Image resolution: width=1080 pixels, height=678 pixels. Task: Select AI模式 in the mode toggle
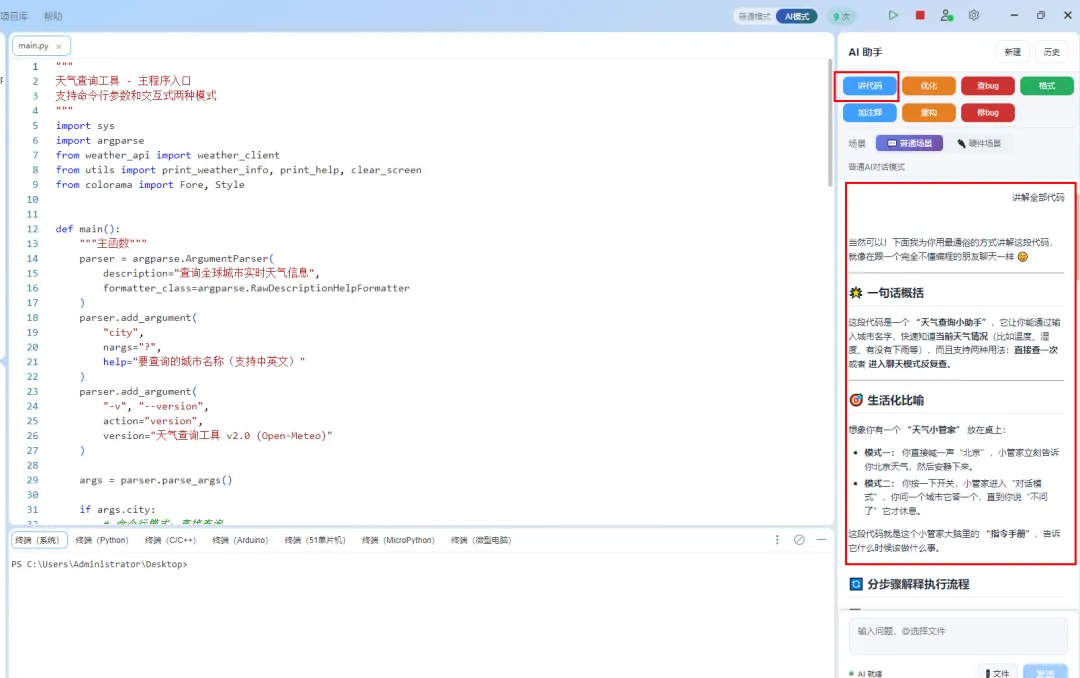(x=797, y=16)
